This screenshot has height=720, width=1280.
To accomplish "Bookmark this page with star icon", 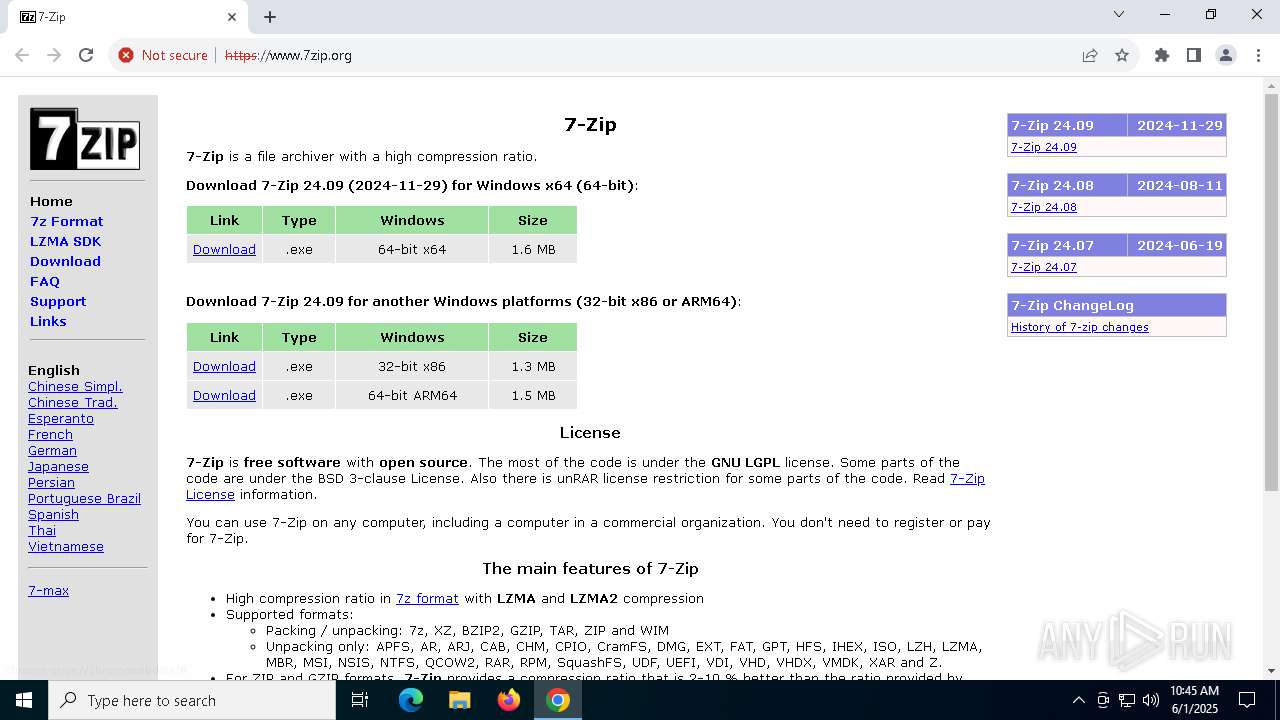I will tap(1122, 55).
